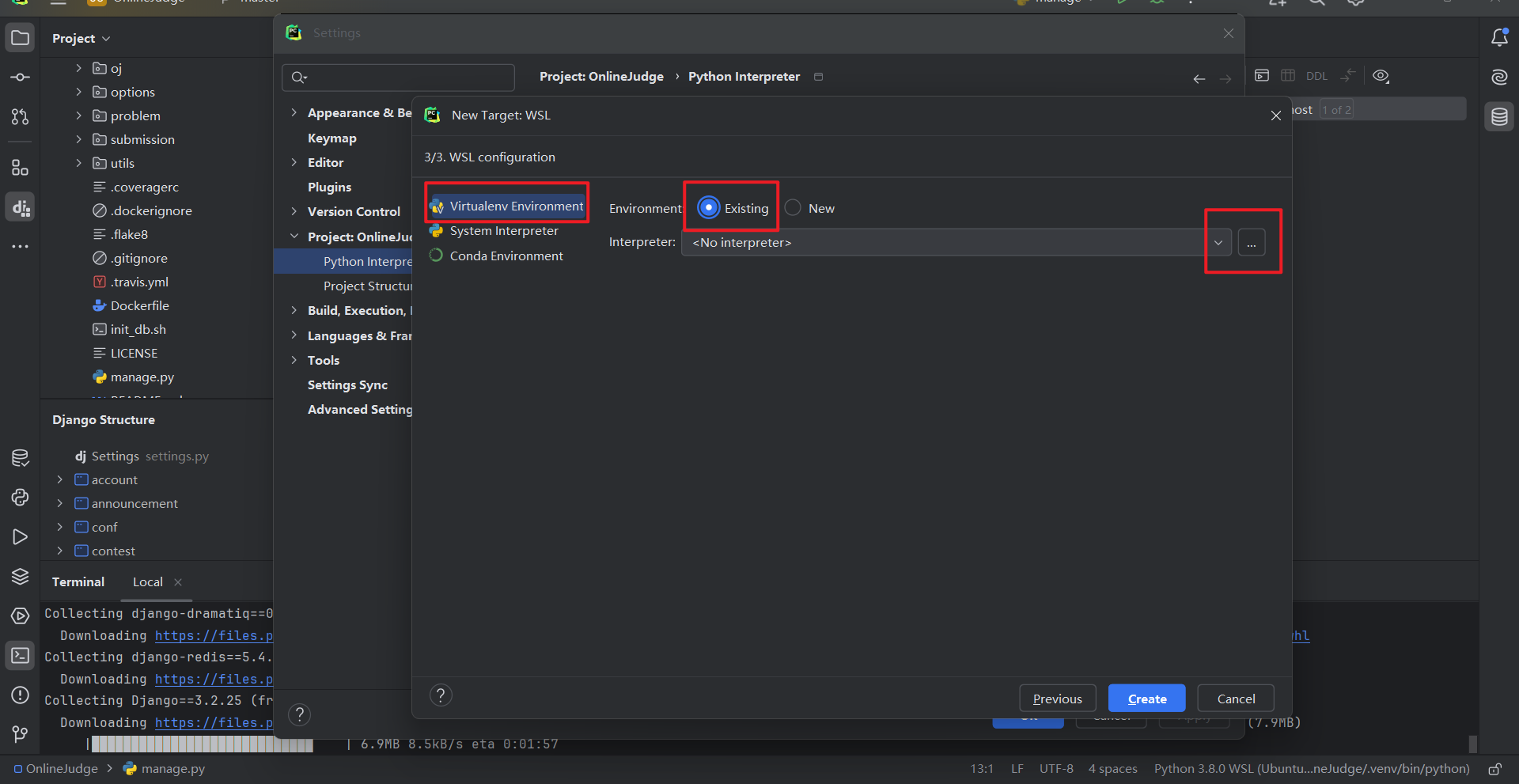1519x784 pixels.
Task: Select the New environment radio button
Action: coord(793,208)
